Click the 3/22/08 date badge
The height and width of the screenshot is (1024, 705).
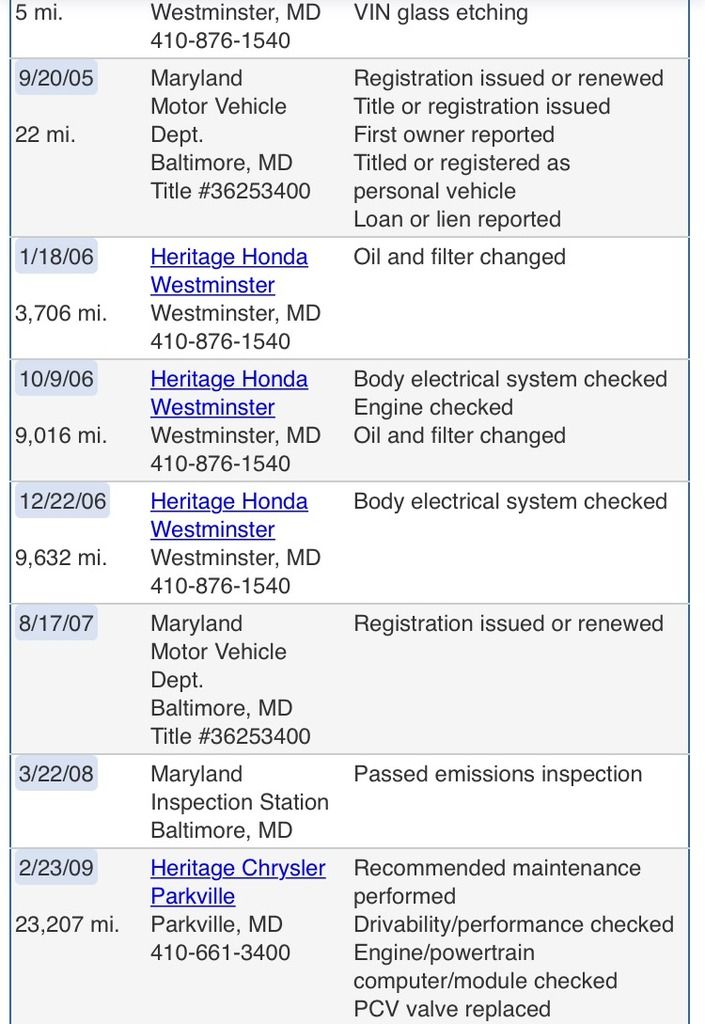coord(56,774)
